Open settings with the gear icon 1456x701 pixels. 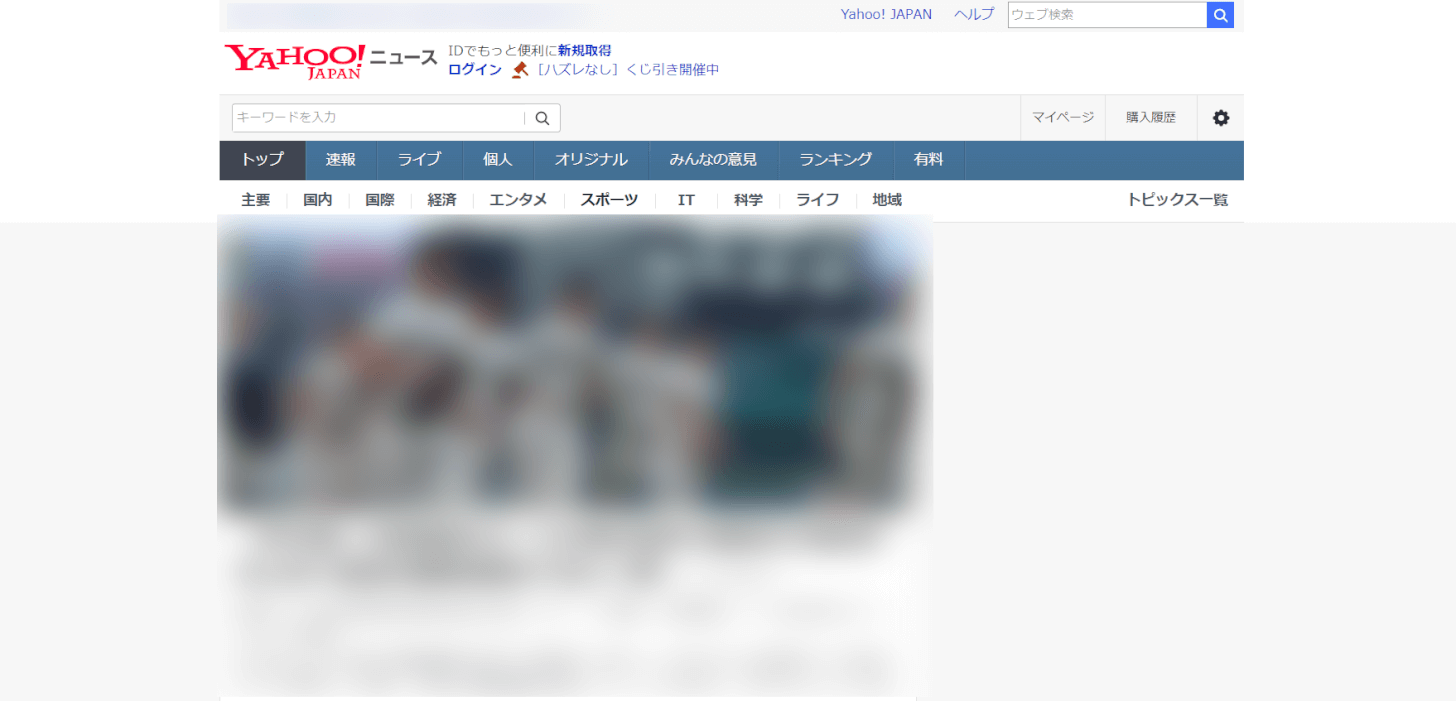click(x=1221, y=118)
